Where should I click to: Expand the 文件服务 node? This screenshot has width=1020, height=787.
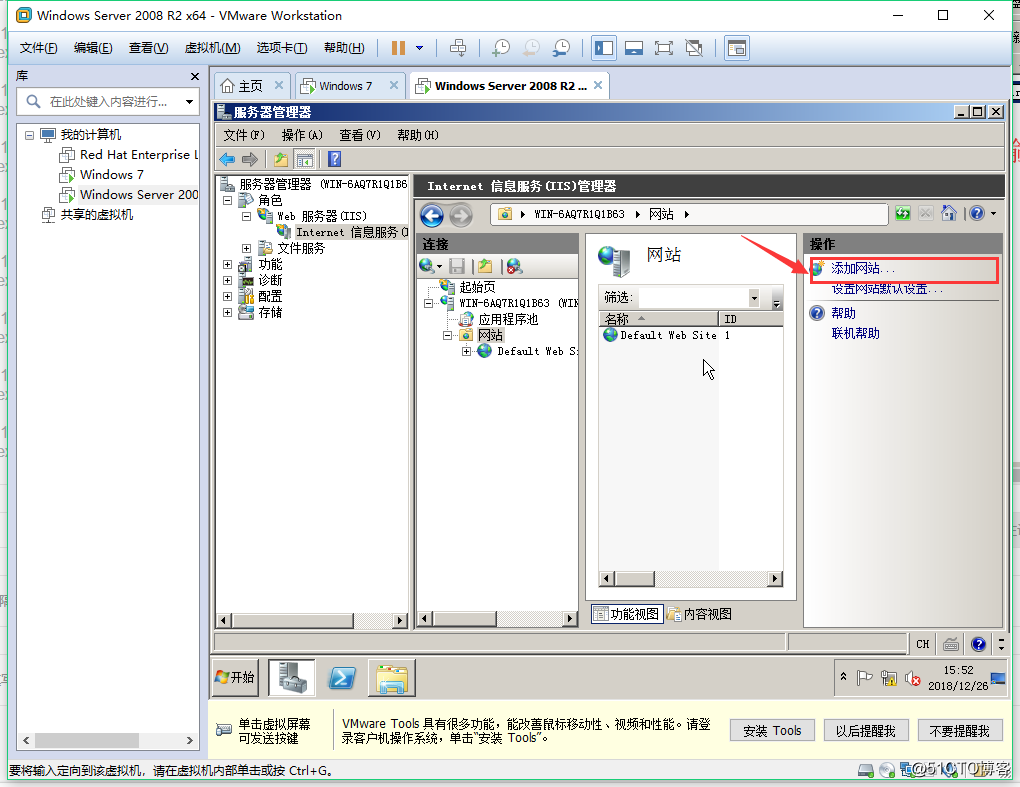pyautogui.click(x=247, y=248)
